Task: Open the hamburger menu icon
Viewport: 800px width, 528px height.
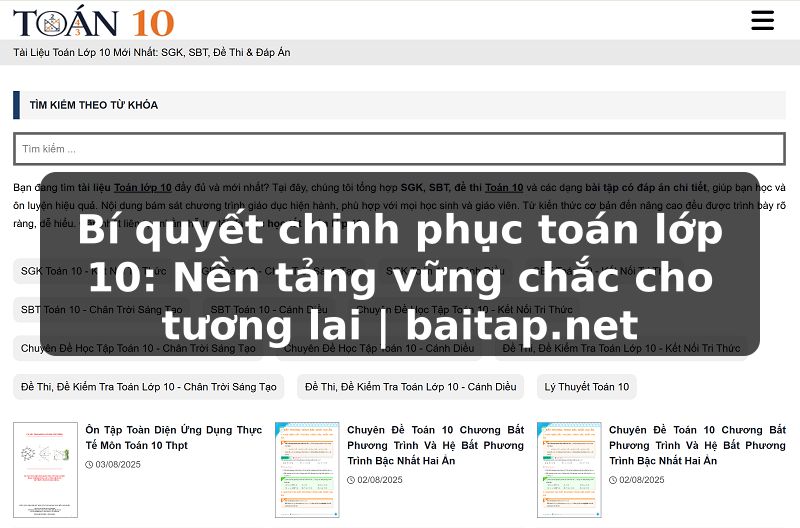Action: click(x=762, y=20)
